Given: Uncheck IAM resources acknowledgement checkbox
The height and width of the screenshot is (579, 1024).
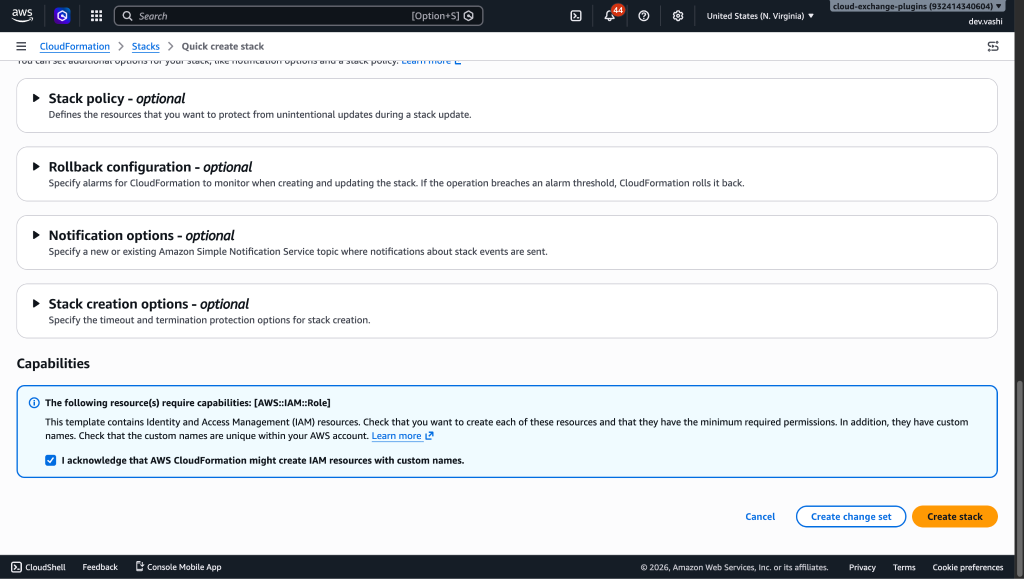Looking at the screenshot, I should coord(50,460).
